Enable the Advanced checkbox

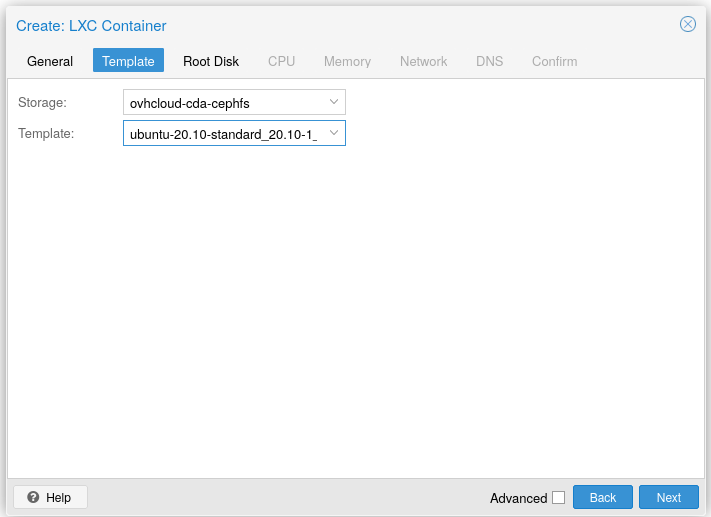(558, 497)
